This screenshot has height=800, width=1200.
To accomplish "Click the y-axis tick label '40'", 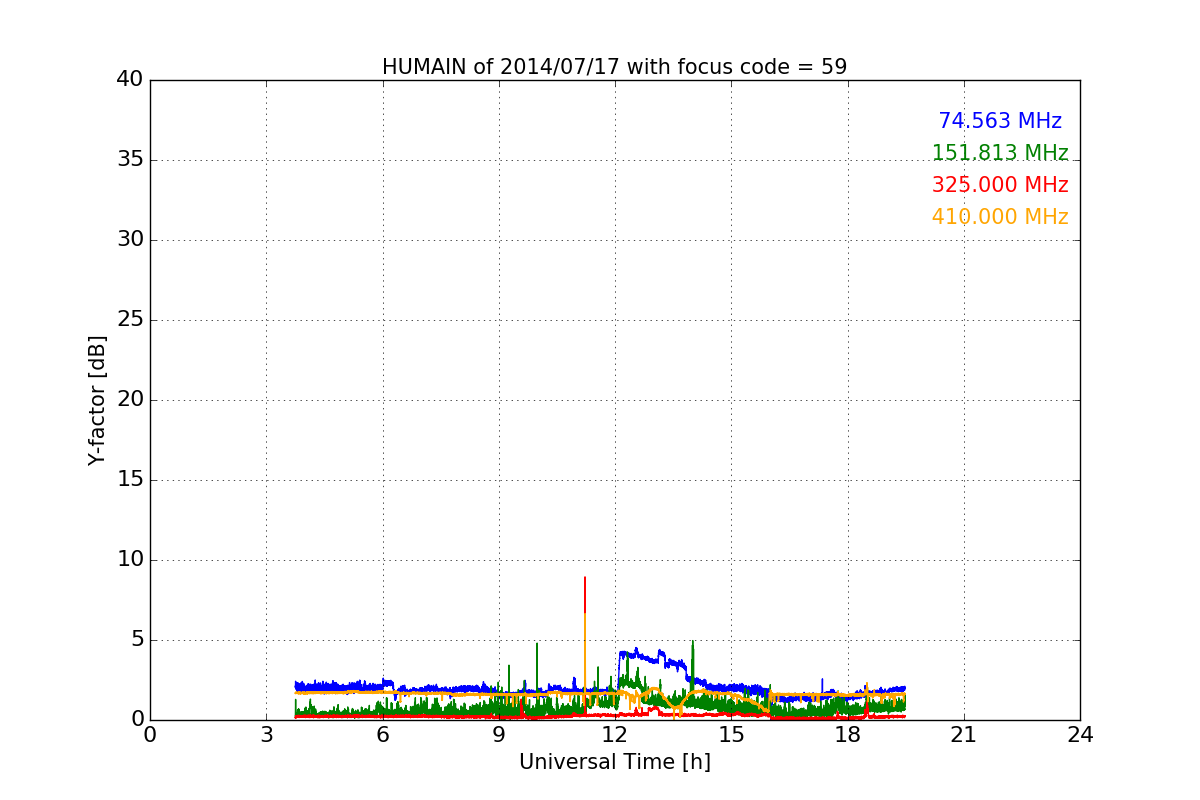I will (130, 80).
